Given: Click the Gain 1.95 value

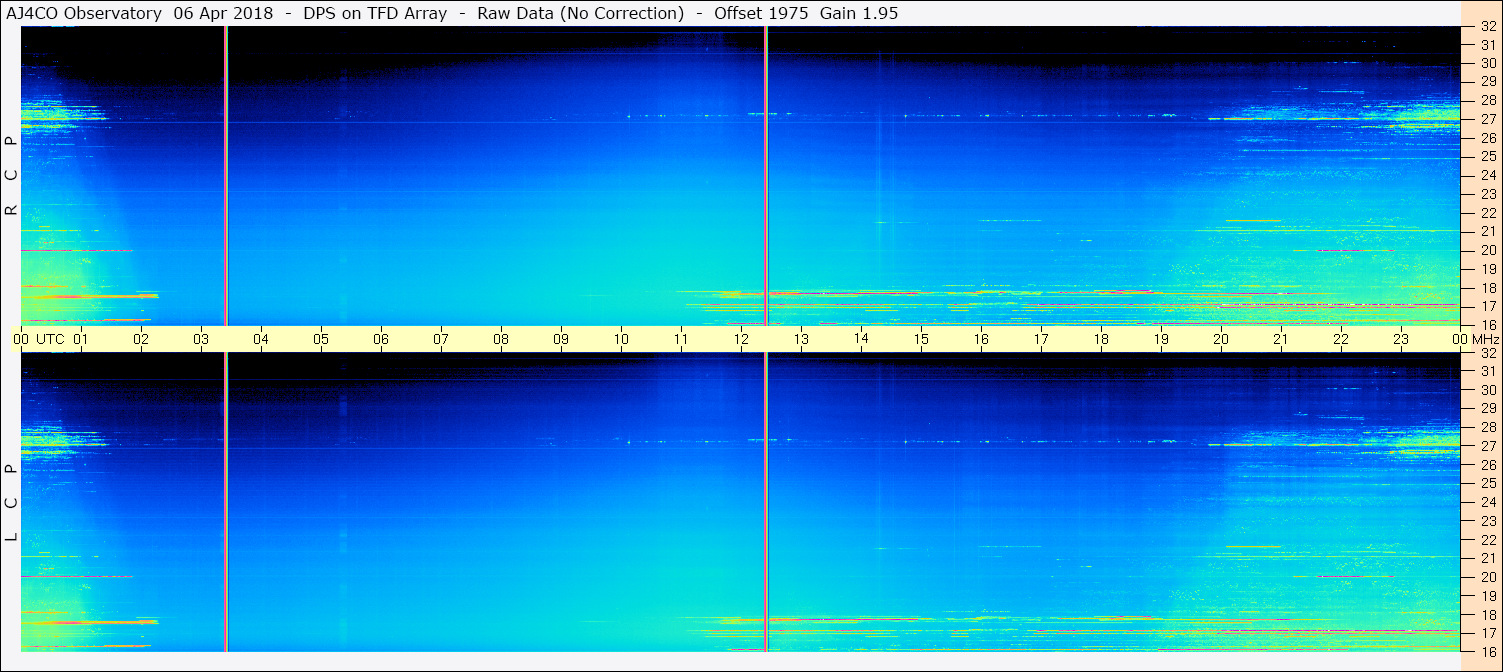Looking at the screenshot, I should pyautogui.click(x=860, y=13).
